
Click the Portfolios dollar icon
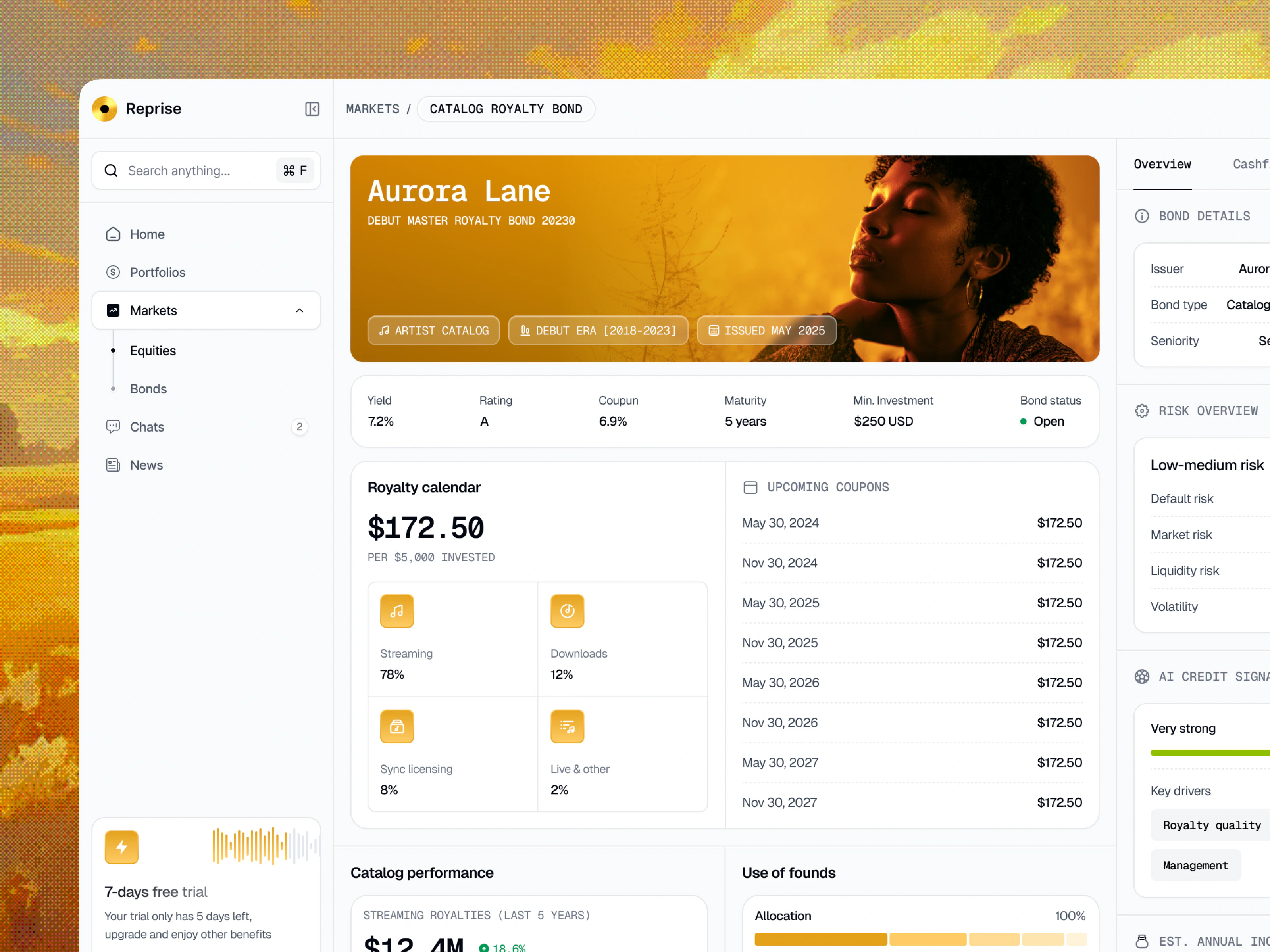click(113, 272)
